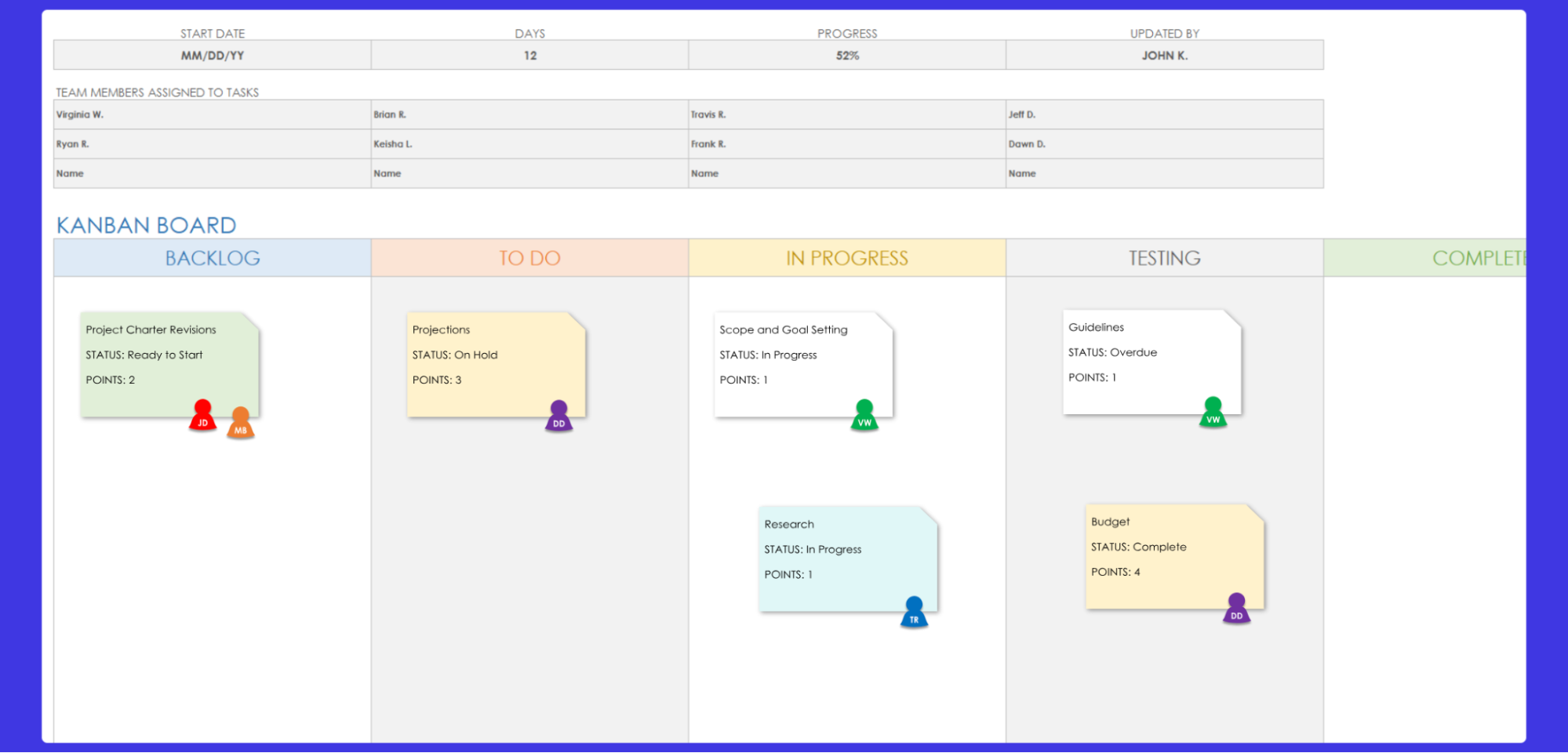
Task: Select the Updated By cell JOHN K.
Action: pyautogui.click(x=1165, y=55)
